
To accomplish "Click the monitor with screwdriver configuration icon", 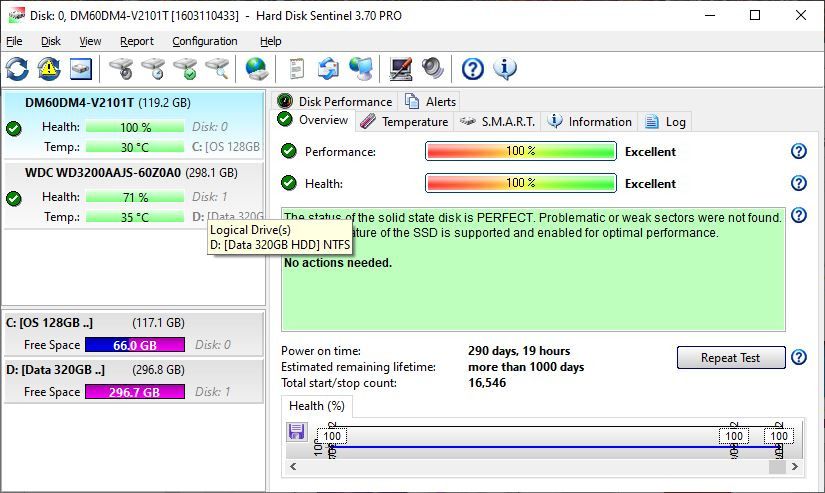I will click(x=401, y=69).
